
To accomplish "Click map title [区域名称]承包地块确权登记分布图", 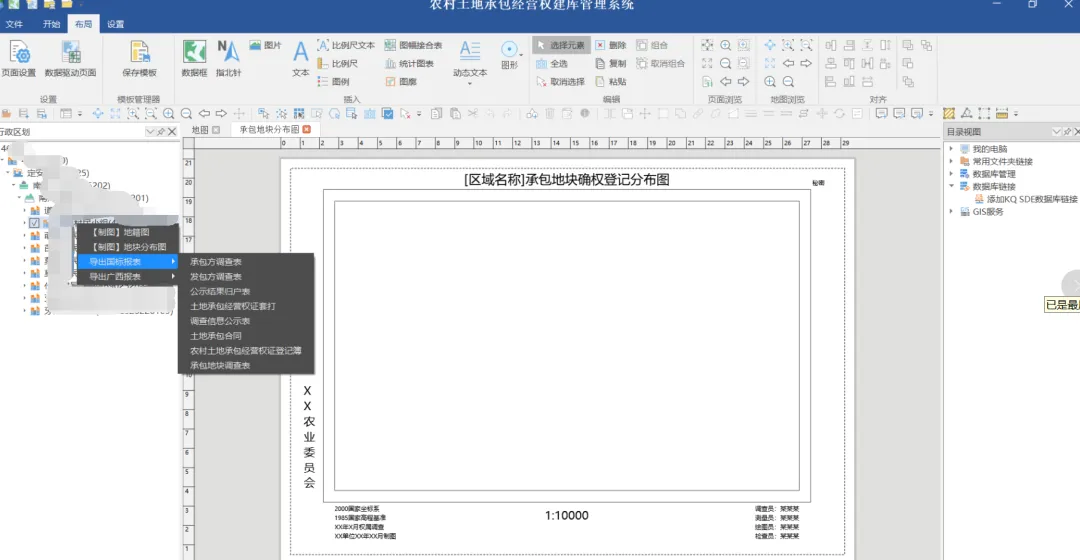I will click(x=567, y=180).
